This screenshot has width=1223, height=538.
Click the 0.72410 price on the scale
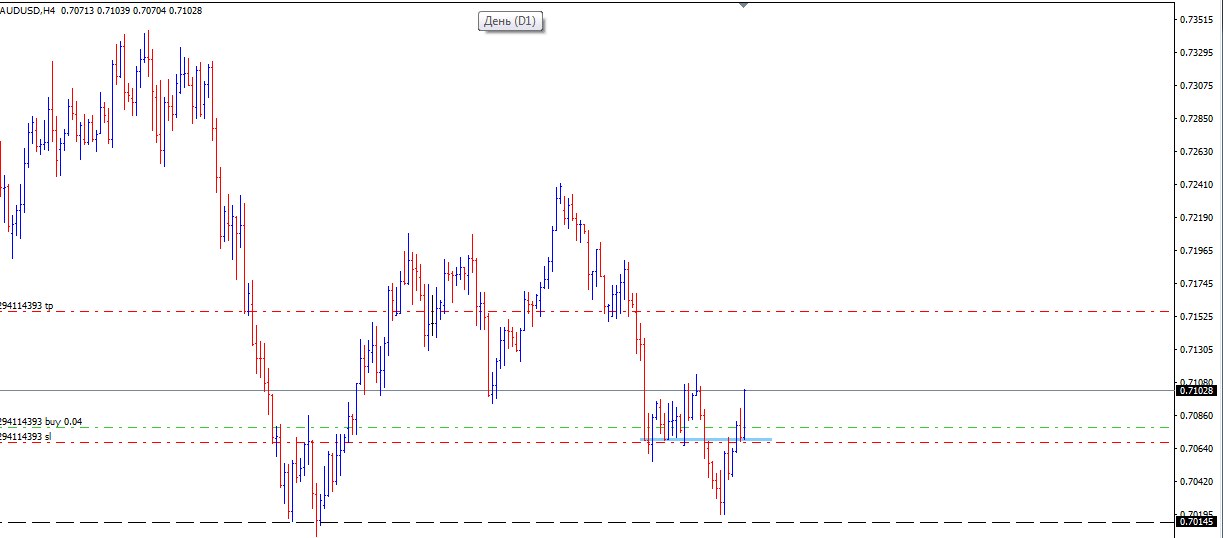coord(1196,185)
